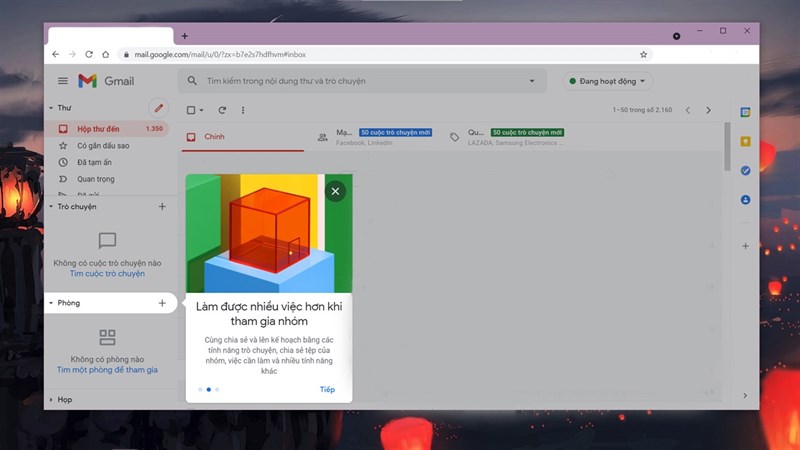Bookmark this page with star icon
The height and width of the screenshot is (450, 800).
coord(643,54)
